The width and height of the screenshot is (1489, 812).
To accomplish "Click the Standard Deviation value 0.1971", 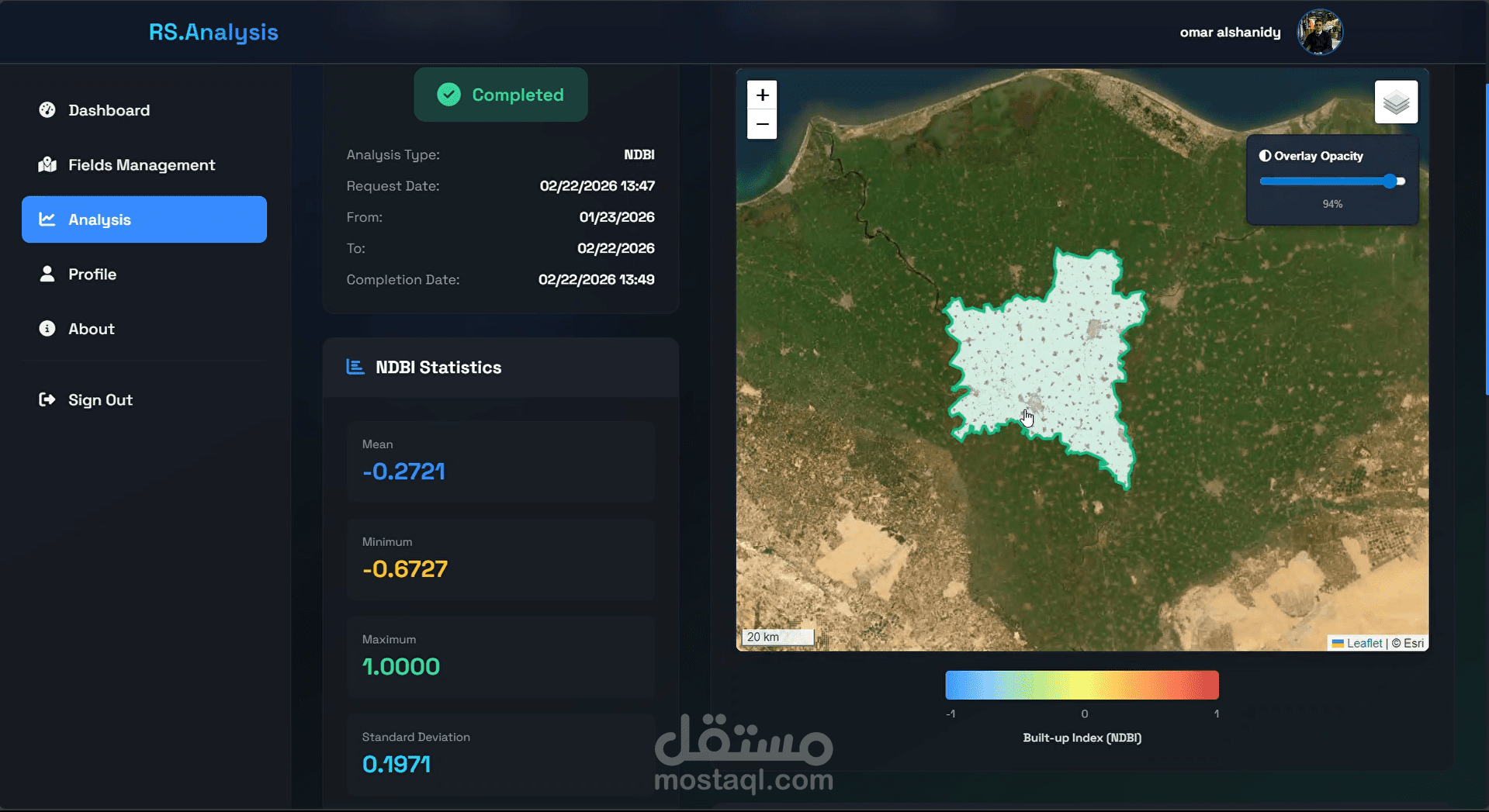I will (396, 765).
